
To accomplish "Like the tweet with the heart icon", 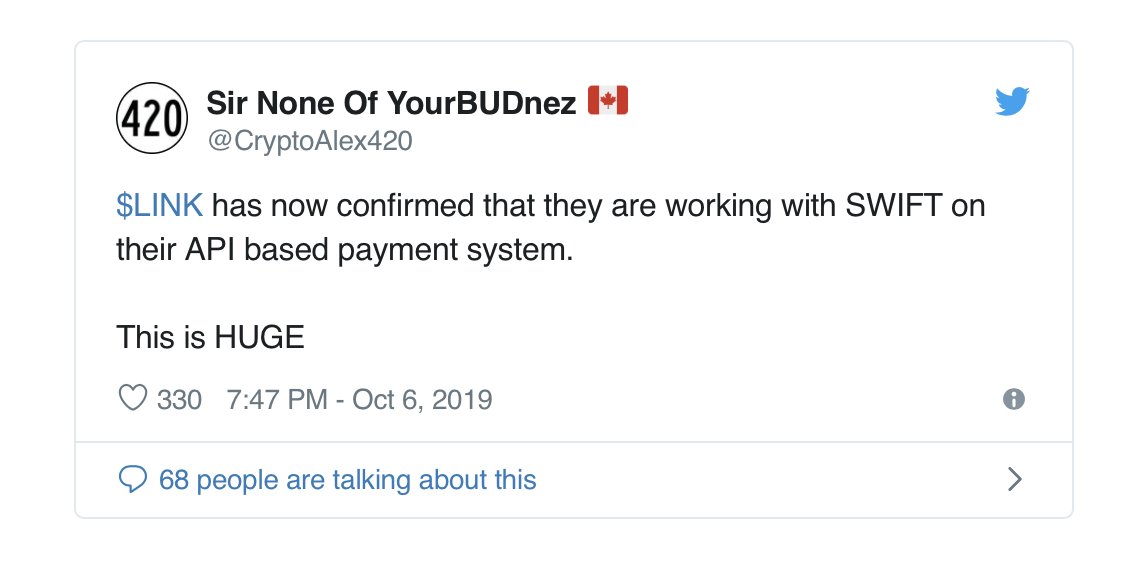I will [x=132, y=398].
